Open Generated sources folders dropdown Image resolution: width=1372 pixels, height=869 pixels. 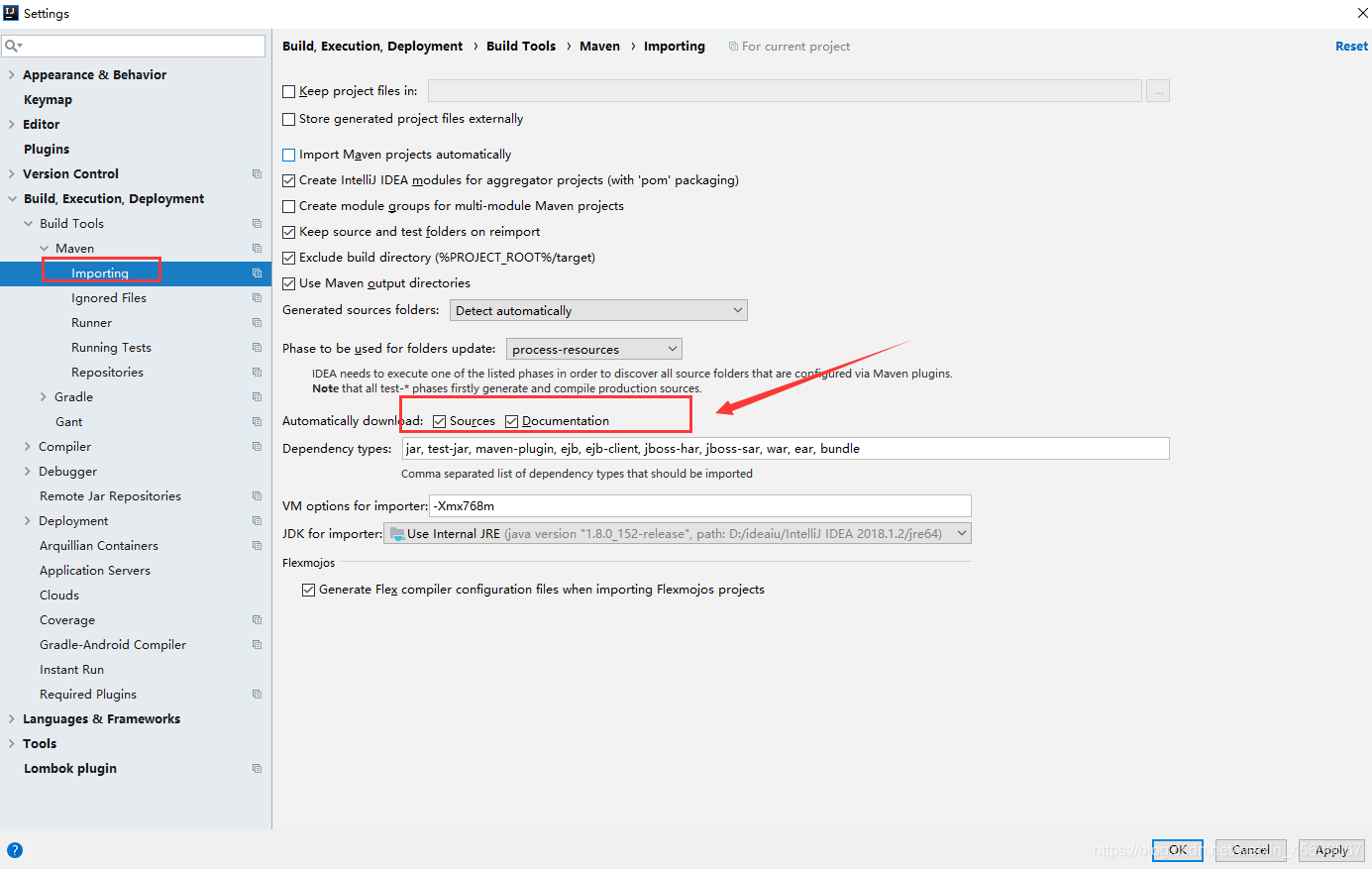click(598, 310)
